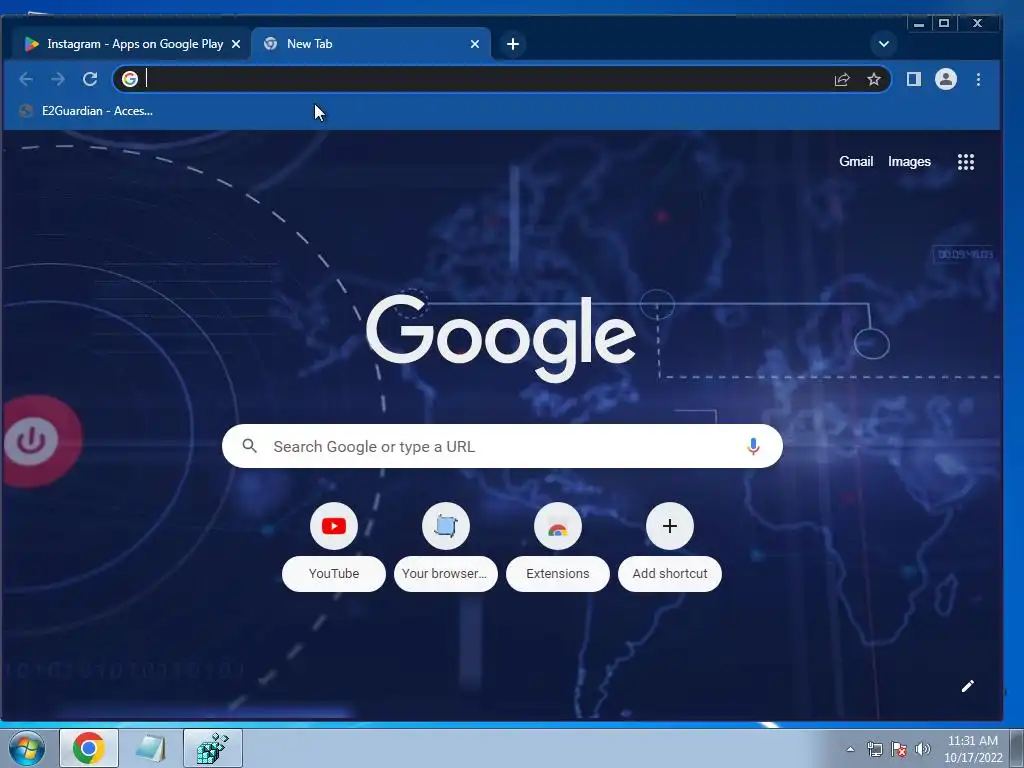Open a new tab with plus button
1024x768 pixels.
[x=513, y=44]
